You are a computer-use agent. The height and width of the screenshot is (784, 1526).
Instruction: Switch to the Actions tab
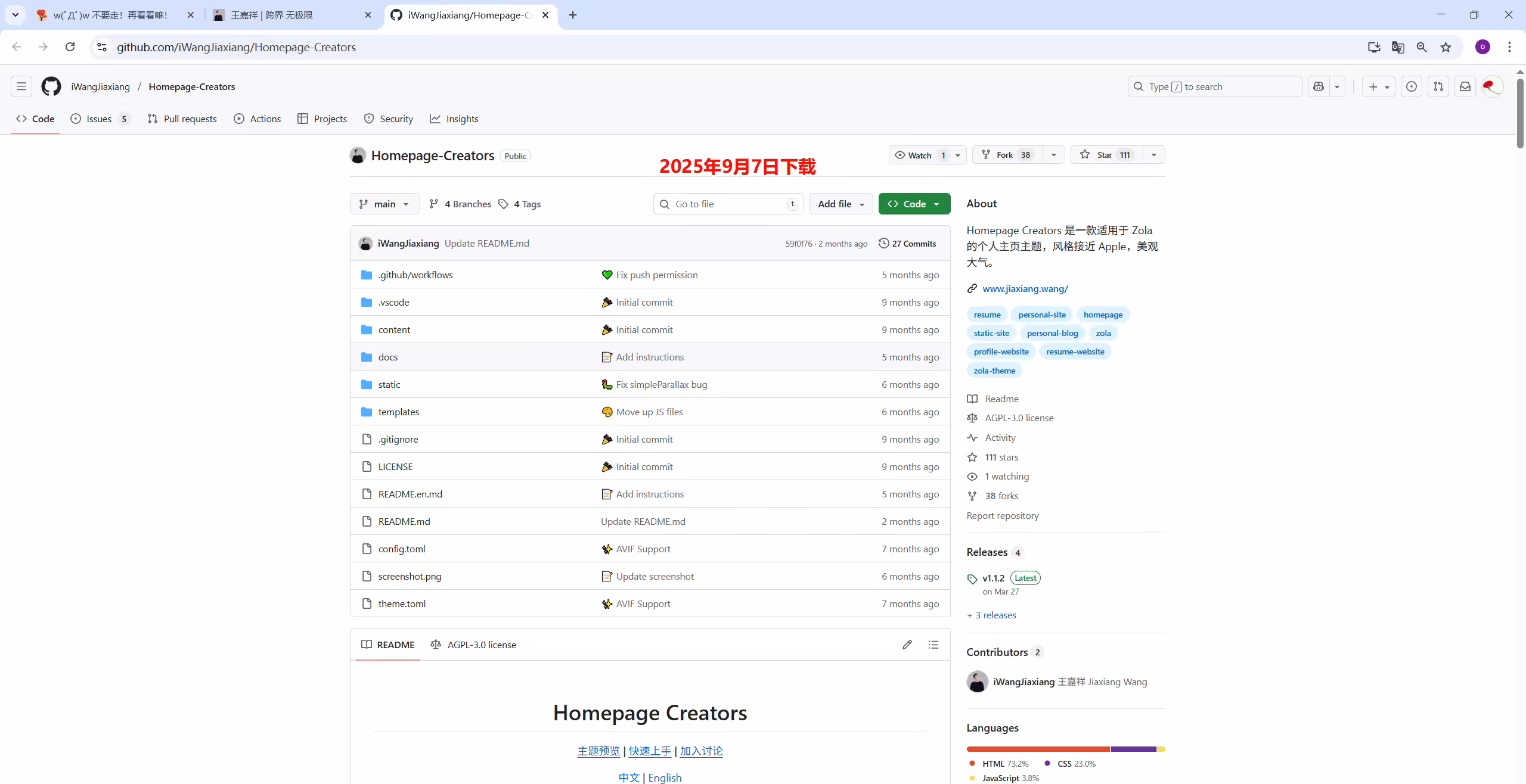pos(258,119)
